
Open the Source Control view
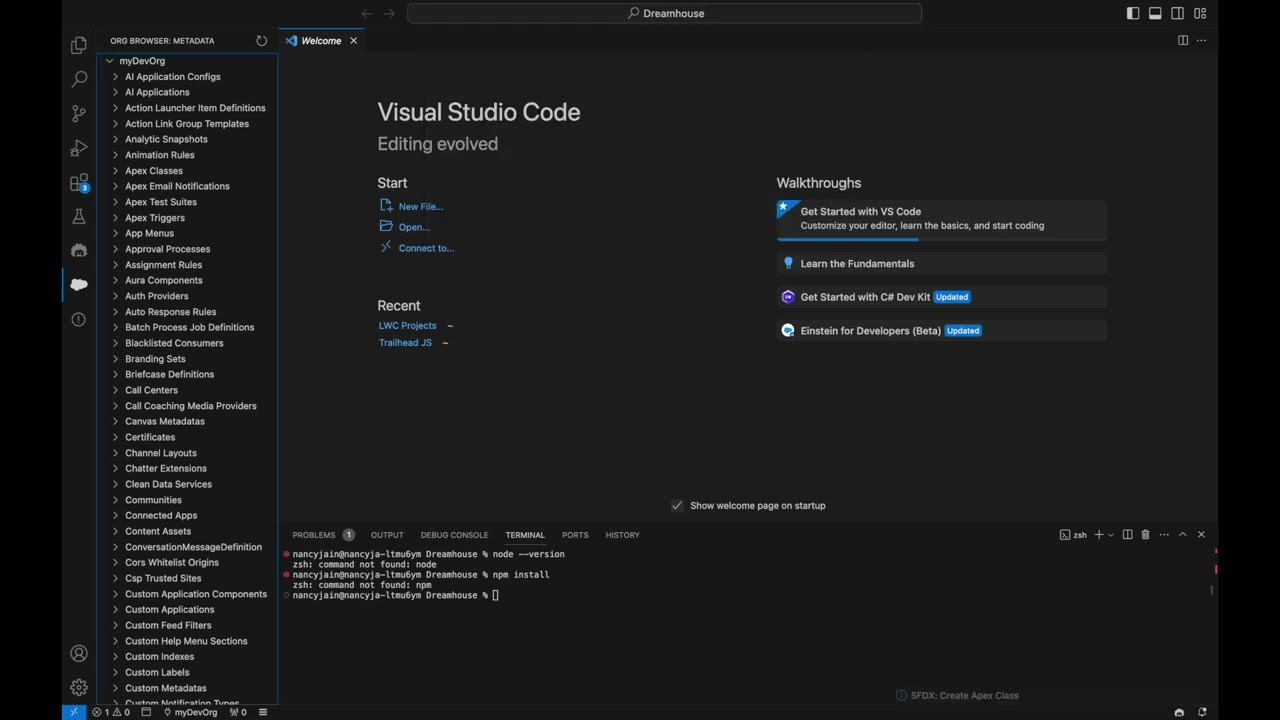[x=79, y=113]
